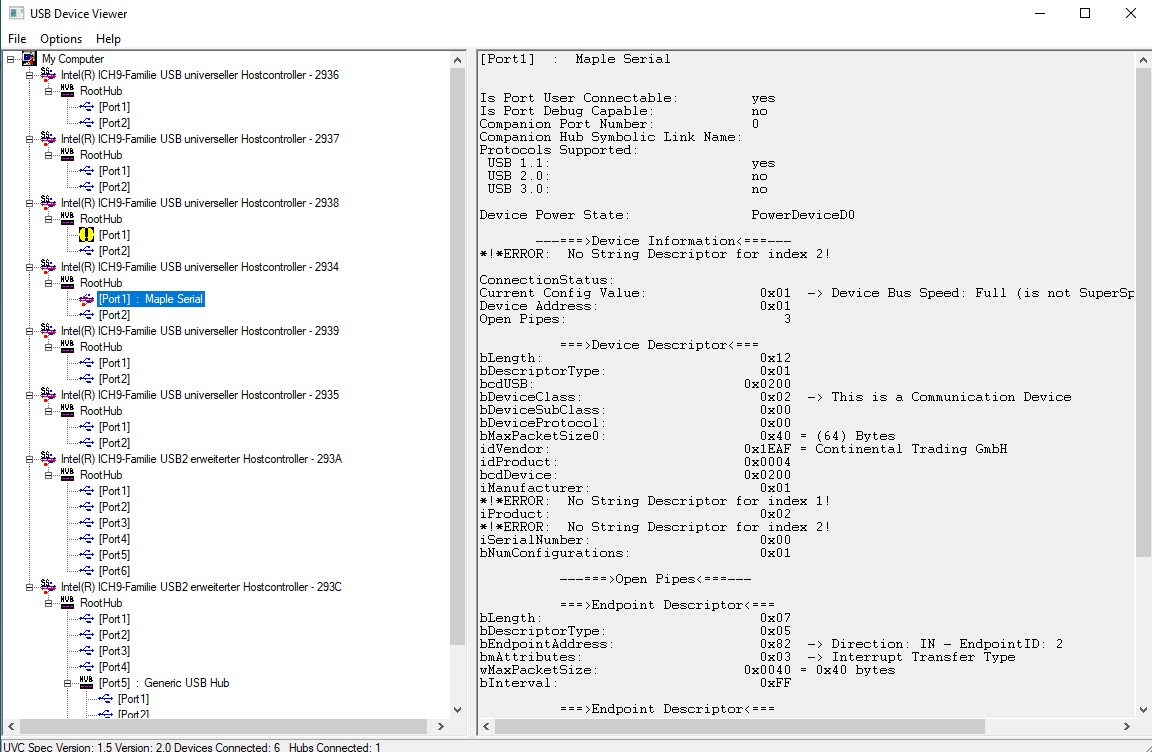This screenshot has height=752, width=1152.
Task: Click USB icon of Port2 under controller 2938
Action: [x=87, y=250]
